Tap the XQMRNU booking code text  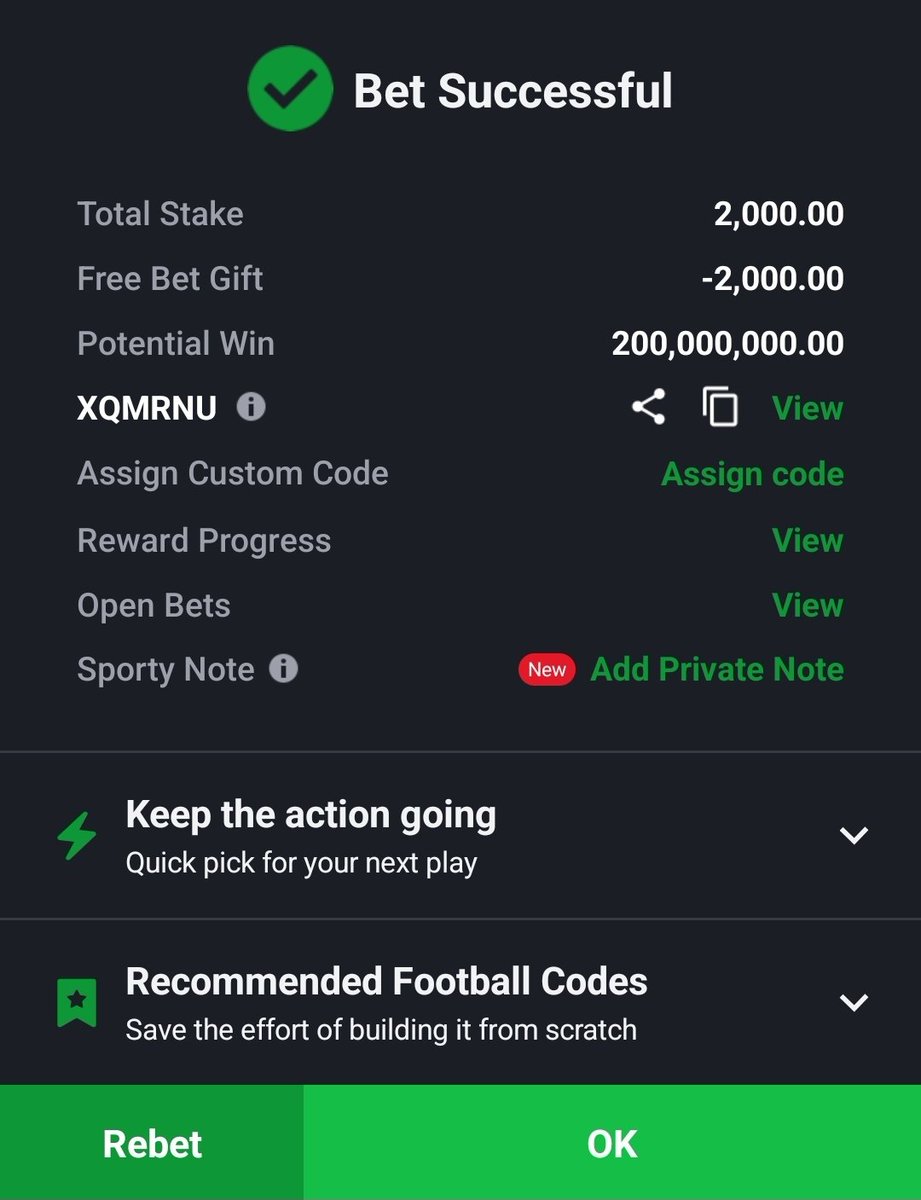(x=147, y=408)
